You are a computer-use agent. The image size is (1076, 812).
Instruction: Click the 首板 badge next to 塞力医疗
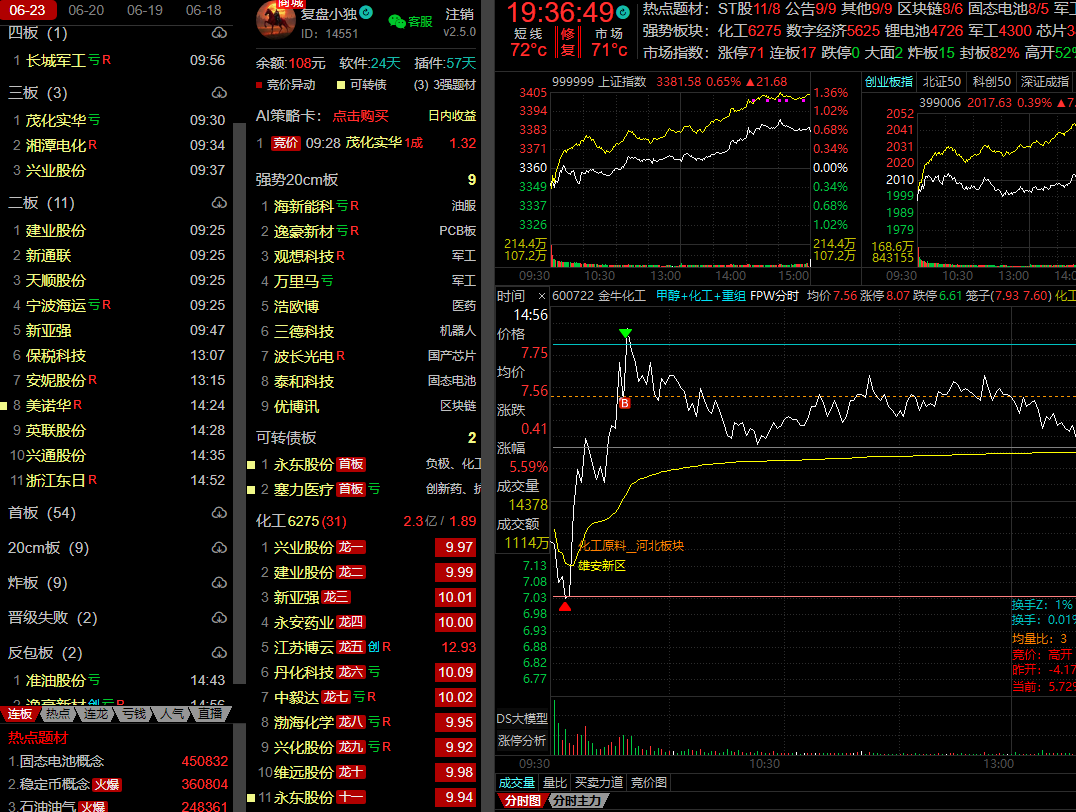[351, 489]
